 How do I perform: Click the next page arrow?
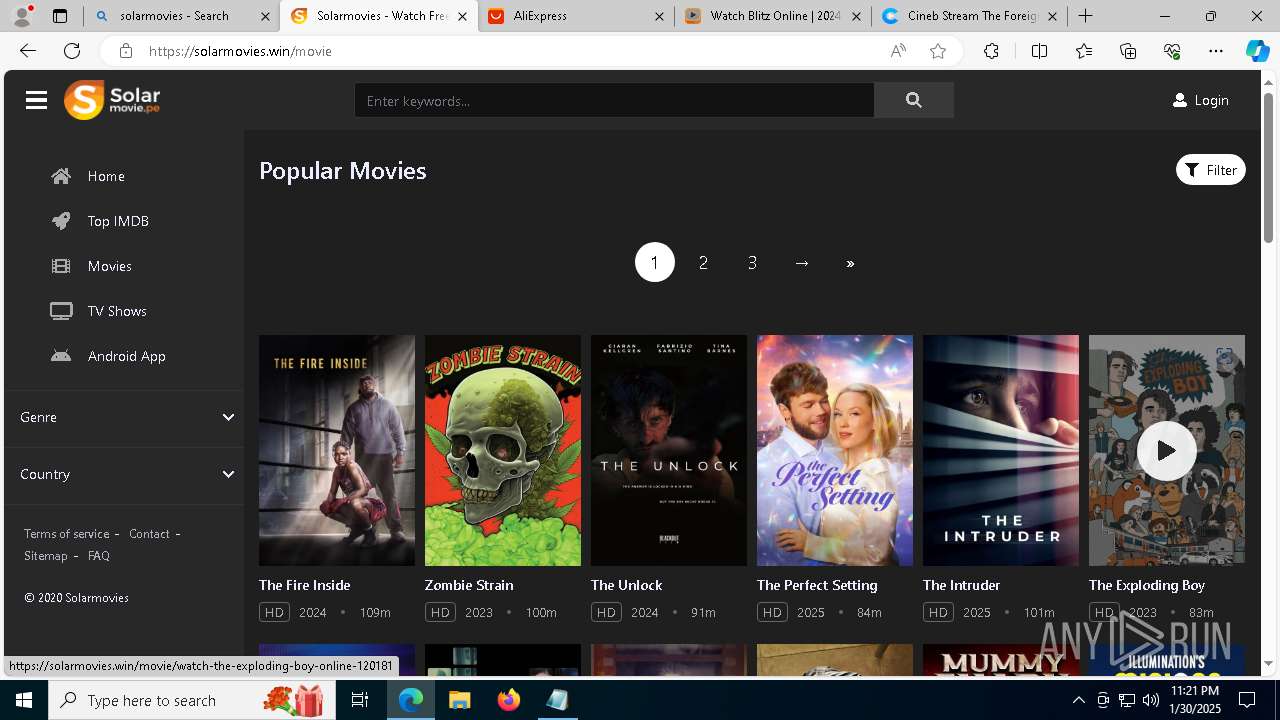801,262
